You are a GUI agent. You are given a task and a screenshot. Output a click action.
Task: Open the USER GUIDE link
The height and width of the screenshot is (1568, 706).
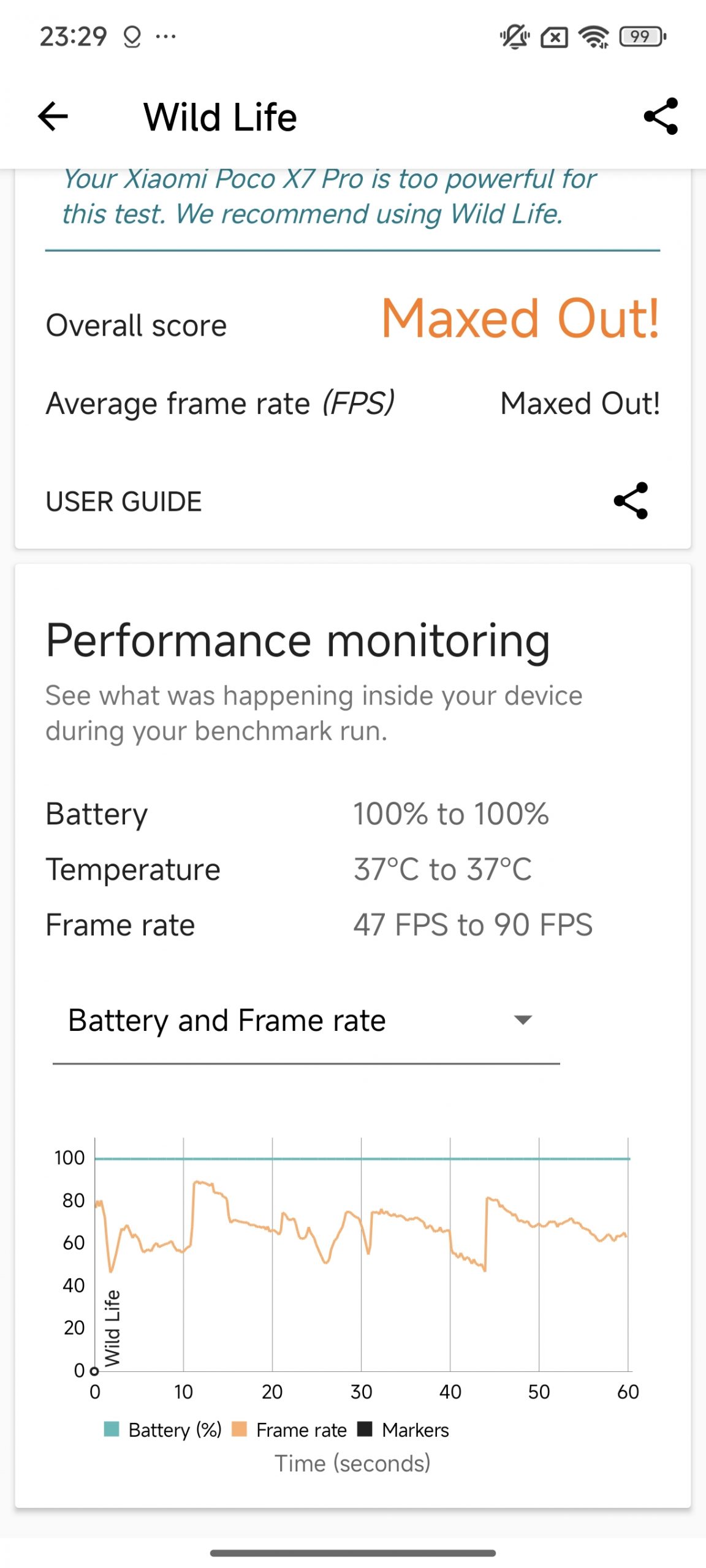tap(124, 502)
